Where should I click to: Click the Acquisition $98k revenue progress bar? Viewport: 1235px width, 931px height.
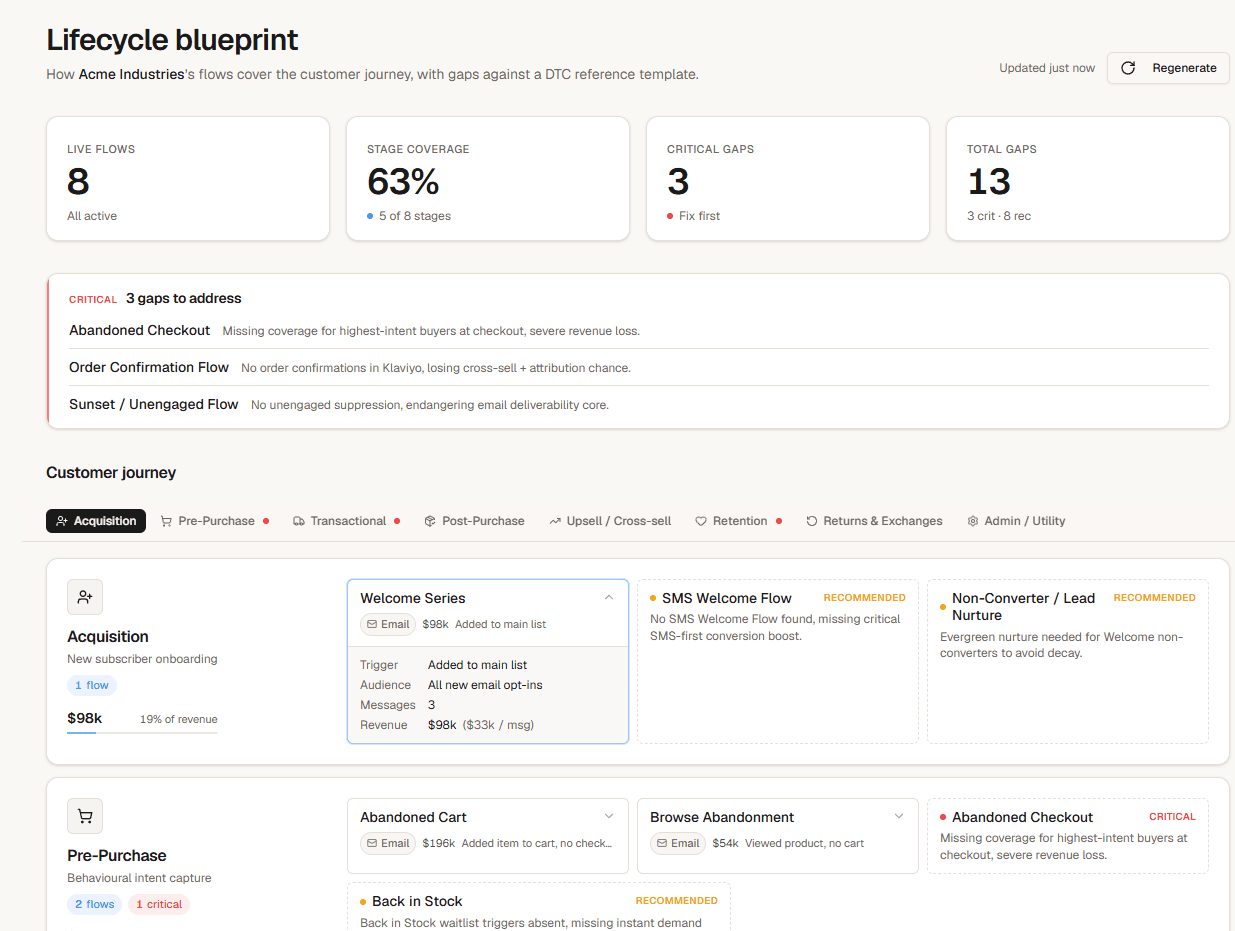142,733
